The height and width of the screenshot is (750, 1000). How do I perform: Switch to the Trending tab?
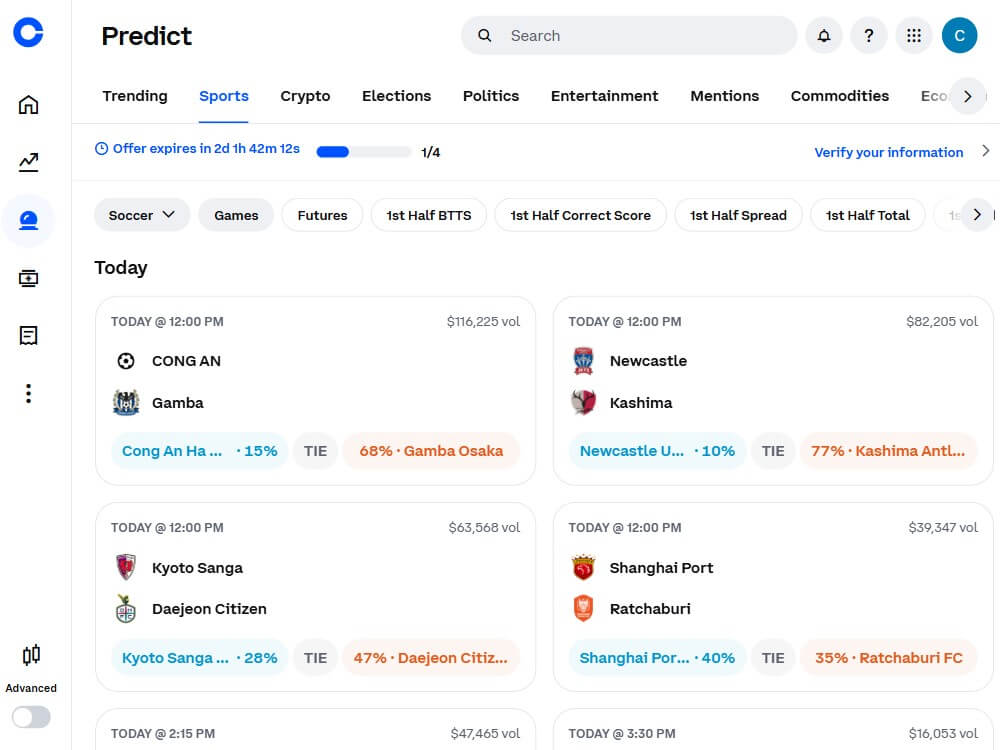[135, 96]
